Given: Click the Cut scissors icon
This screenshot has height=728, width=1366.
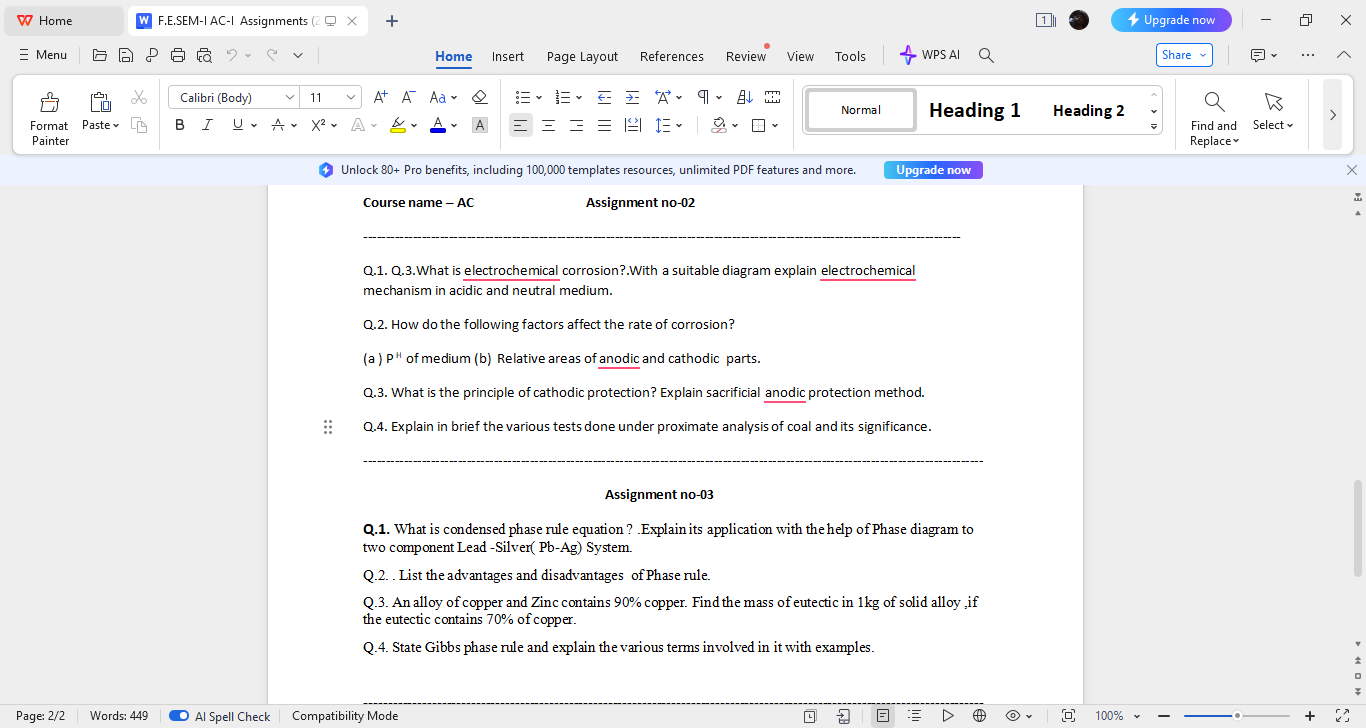Looking at the screenshot, I should pos(139,97).
